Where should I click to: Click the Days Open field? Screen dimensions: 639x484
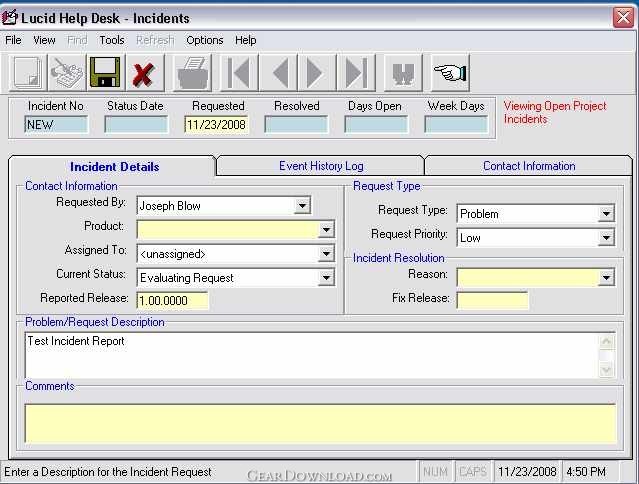coord(376,125)
